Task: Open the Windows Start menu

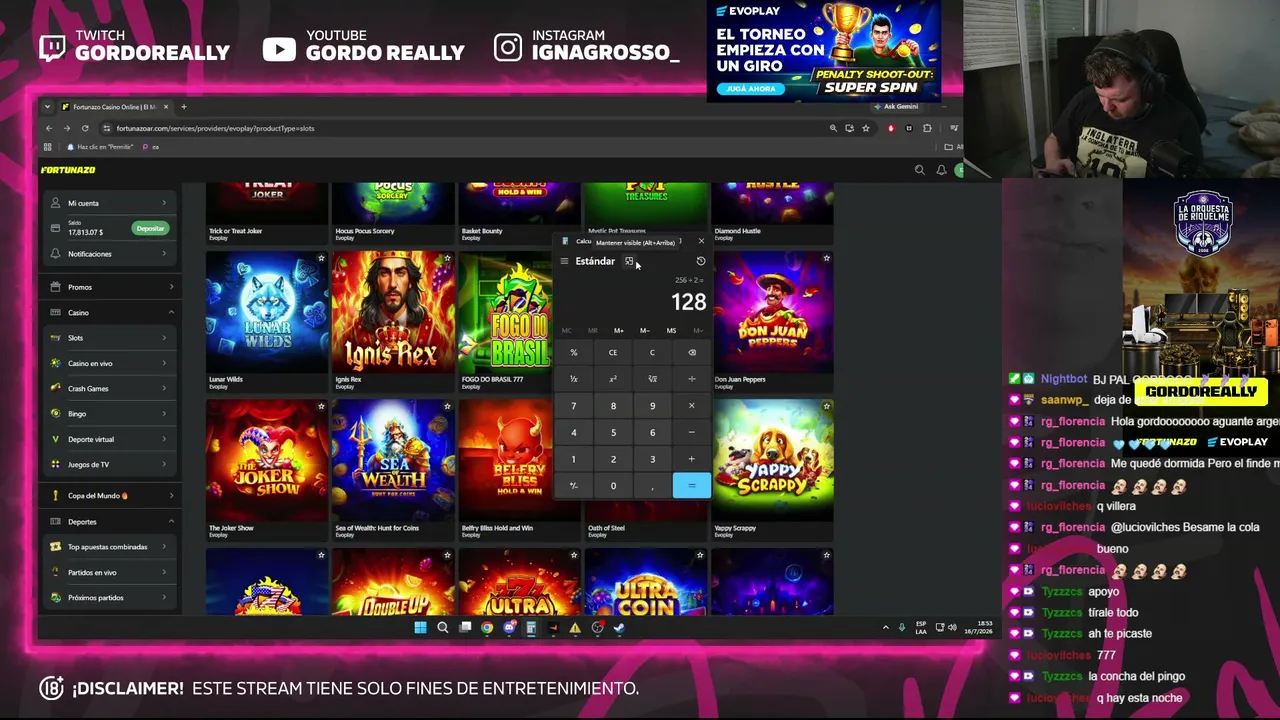Action: (420, 628)
